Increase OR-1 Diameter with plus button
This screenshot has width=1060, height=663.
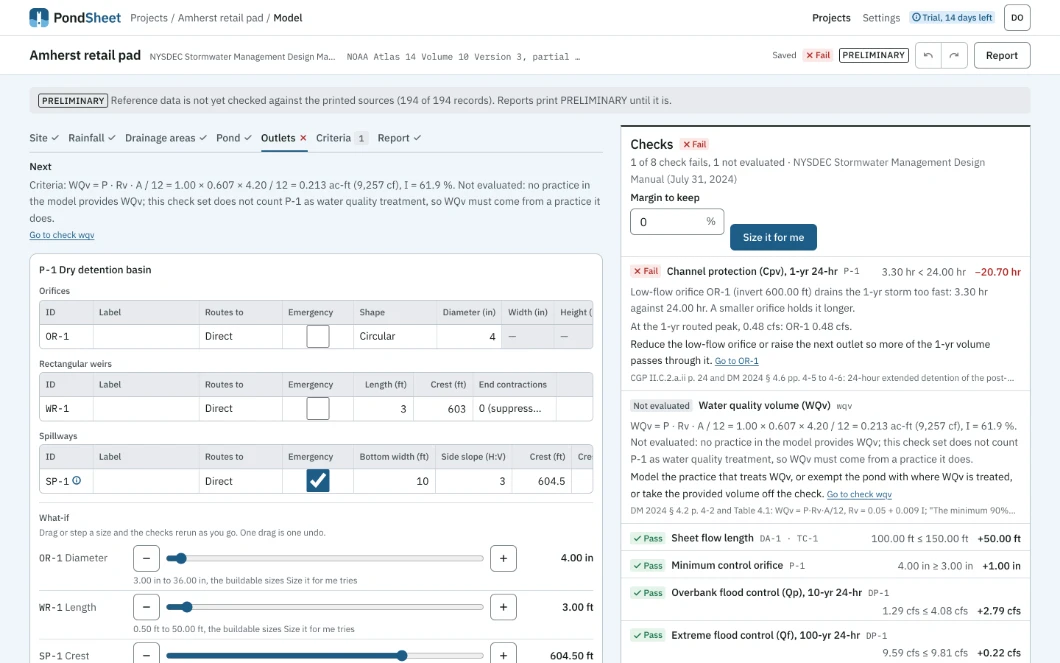tap(503, 558)
